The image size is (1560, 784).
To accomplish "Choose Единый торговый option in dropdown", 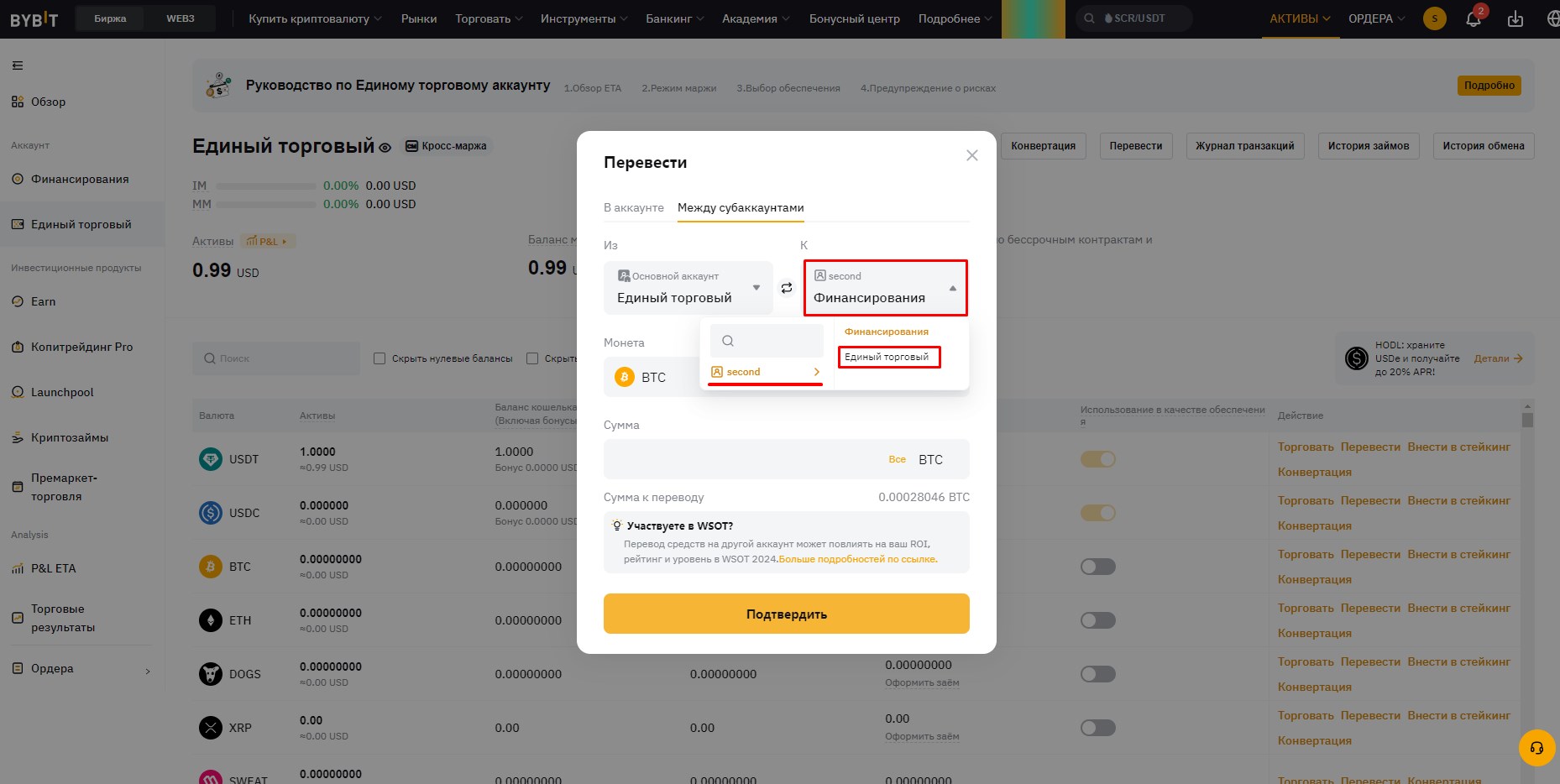I will point(887,357).
